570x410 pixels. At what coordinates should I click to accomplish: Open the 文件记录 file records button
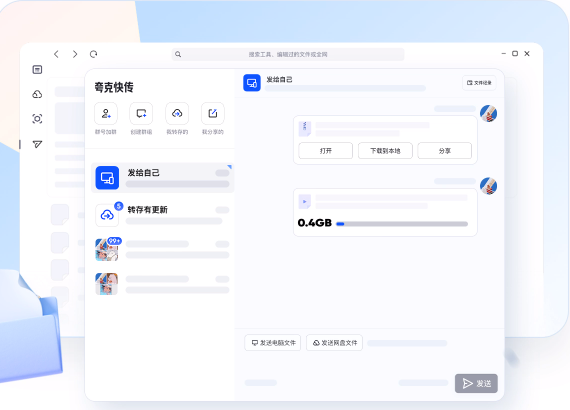(479, 83)
